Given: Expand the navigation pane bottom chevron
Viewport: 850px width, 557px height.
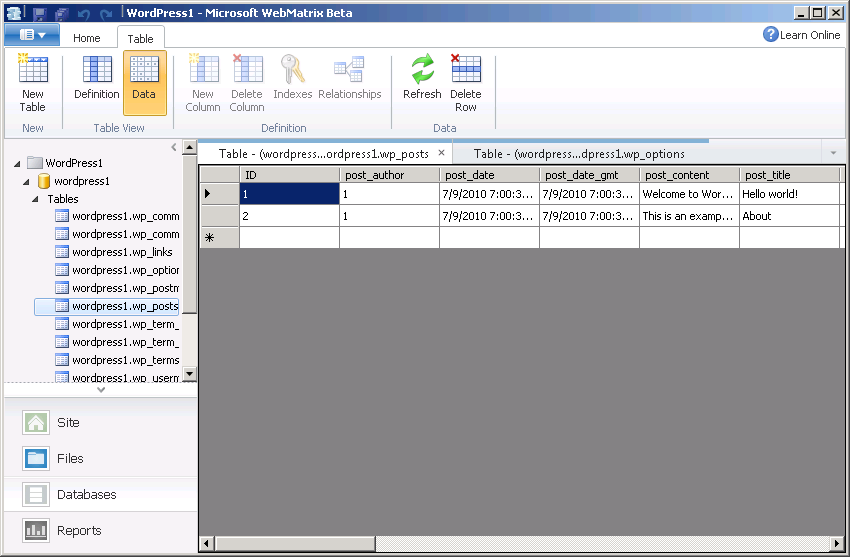Looking at the screenshot, I should pos(101,390).
